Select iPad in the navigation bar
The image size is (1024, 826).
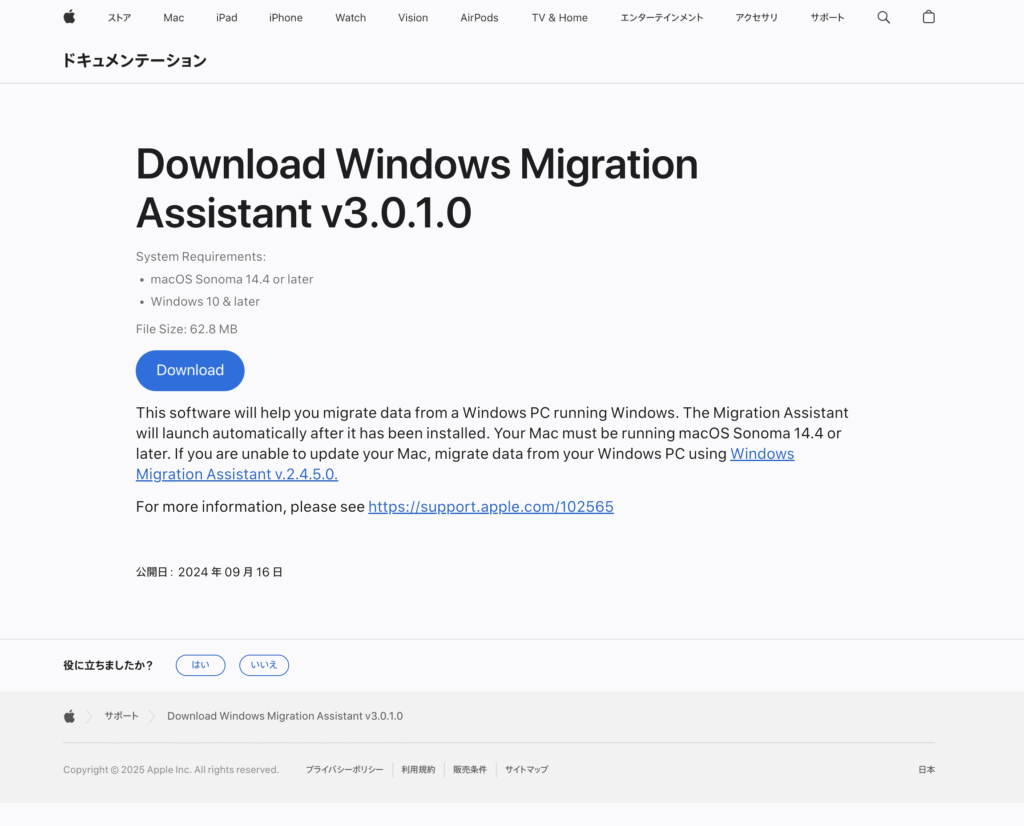pos(227,18)
